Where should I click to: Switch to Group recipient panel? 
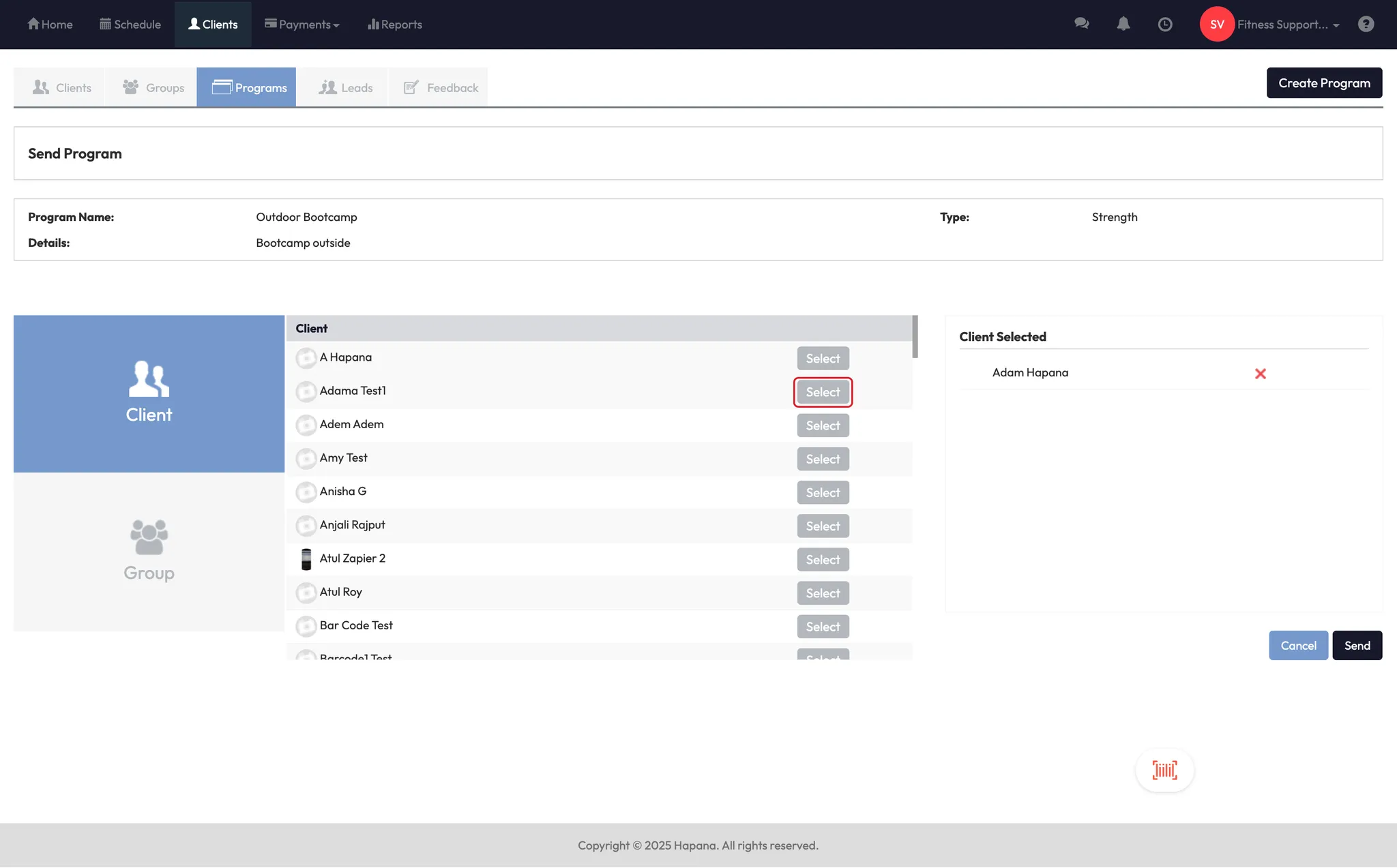pyautogui.click(x=149, y=551)
